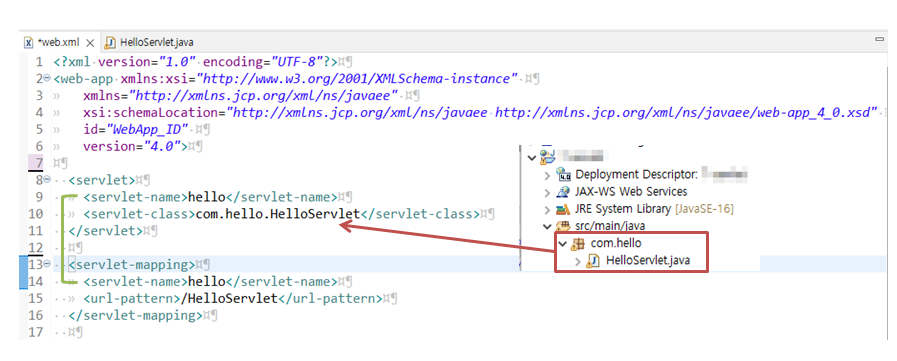The image size is (897, 361).
Task: Click the opening <servlet> tag on line 8
Action: pos(101,180)
